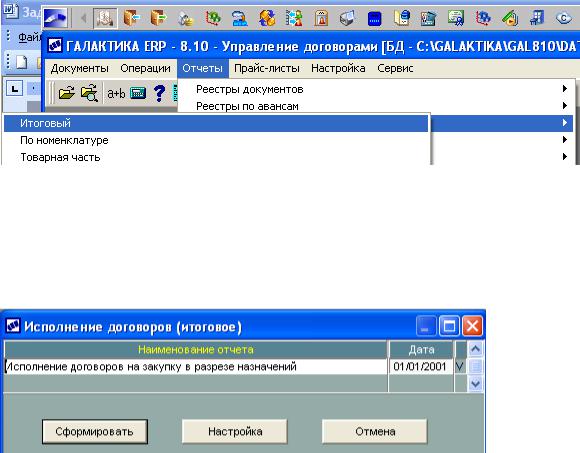Open the Настройка menu in menu bar
Image resolution: width=580 pixels, height=453 pixels.
coord(338,68)
